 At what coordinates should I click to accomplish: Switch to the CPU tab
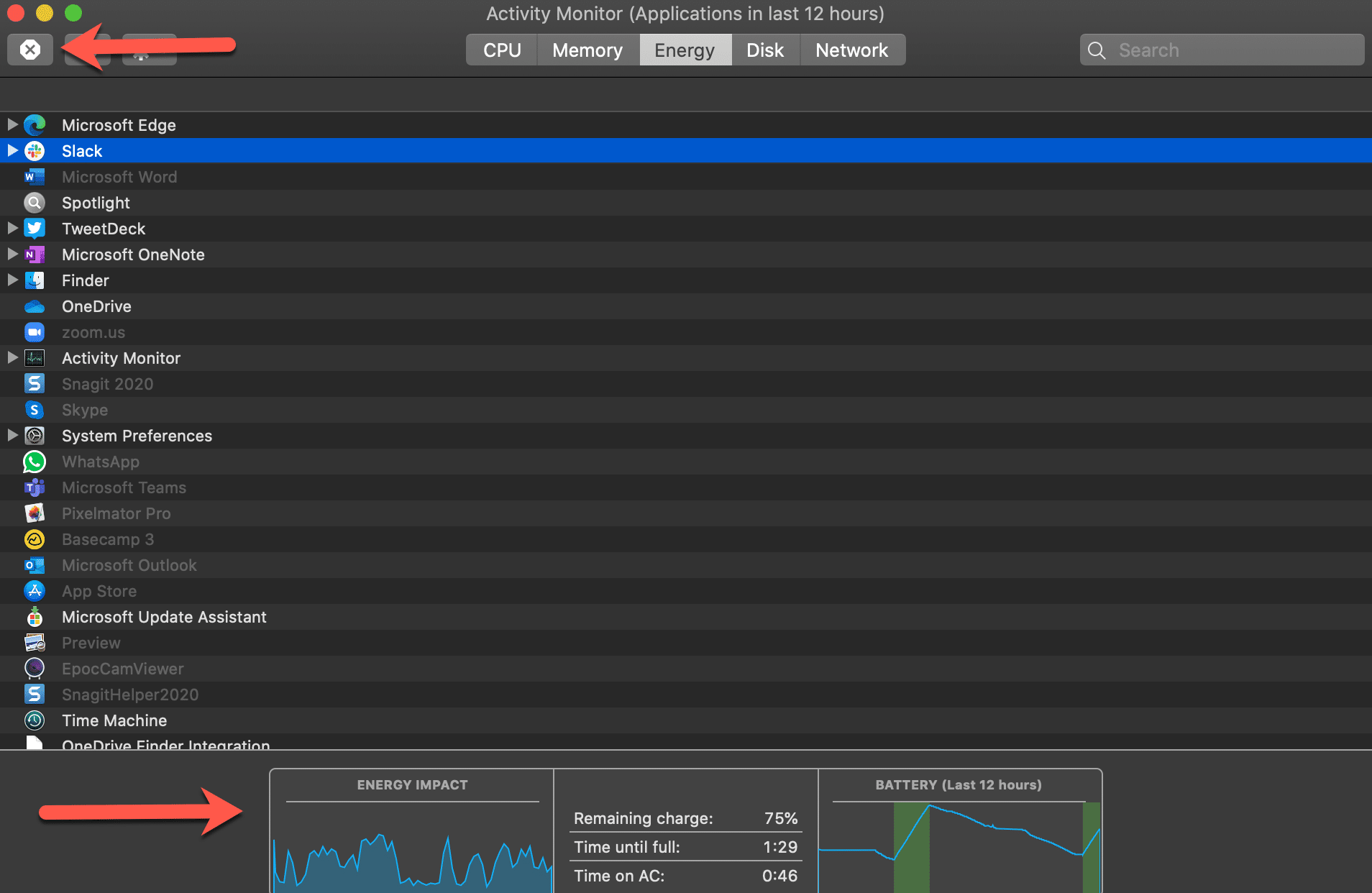click(502, 50)
